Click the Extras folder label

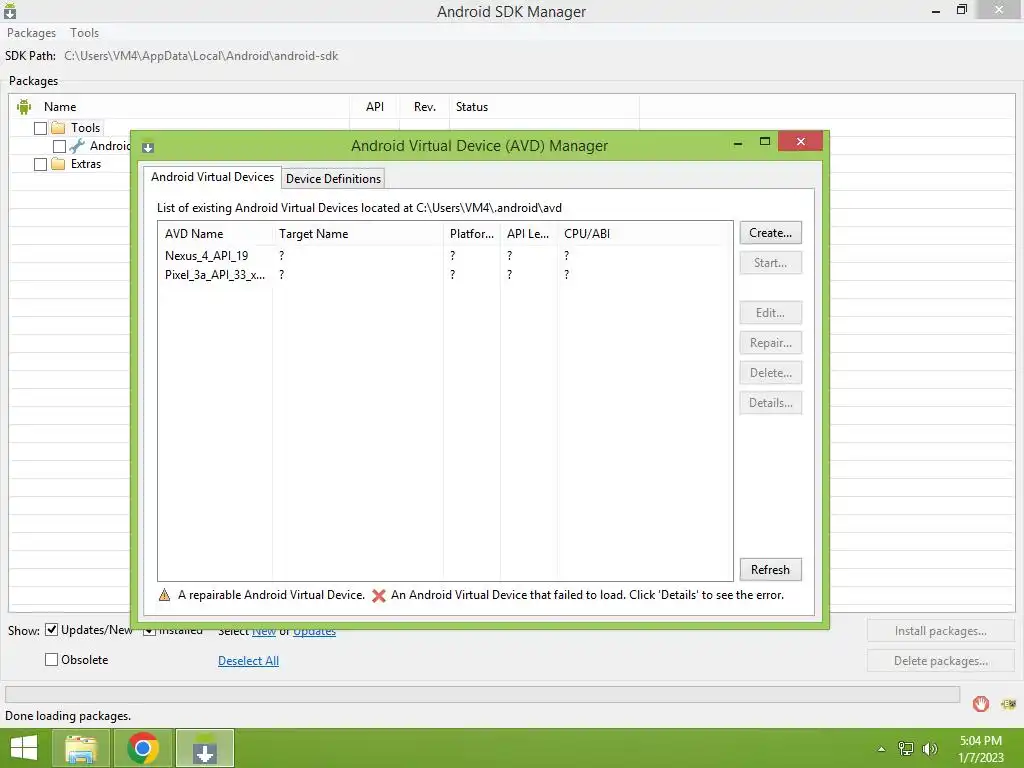coord(86,164)
